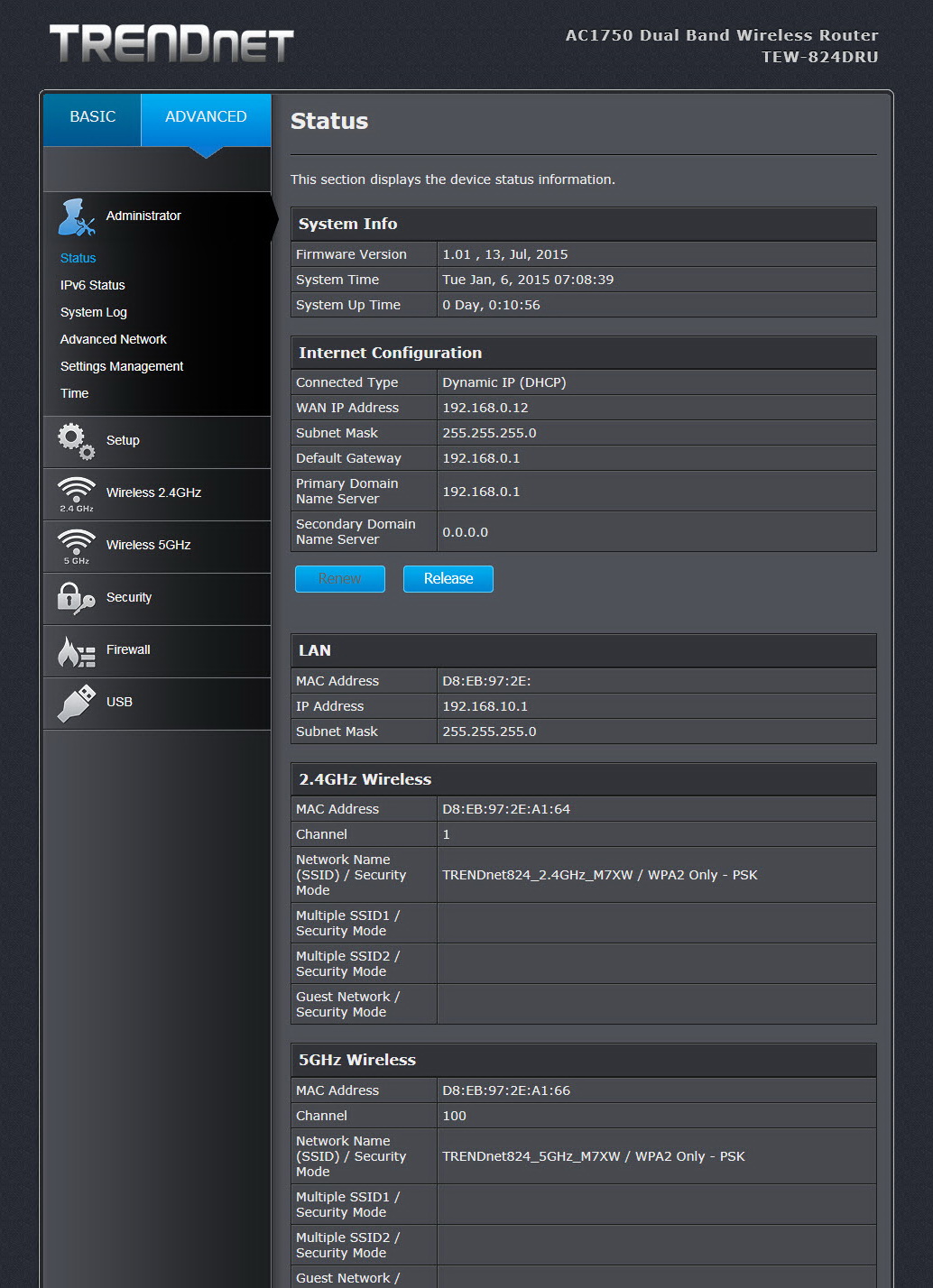Viewport: 933px width, 1288px height.
Task: Select 5GHz MAC Address D8:EB:97:2E:A1:66
Action: tap(506, 1090)
